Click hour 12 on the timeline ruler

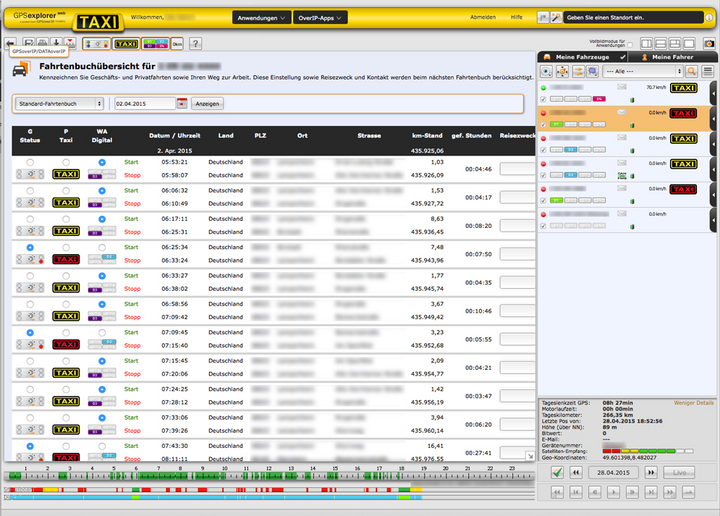(x=269, y=469)
